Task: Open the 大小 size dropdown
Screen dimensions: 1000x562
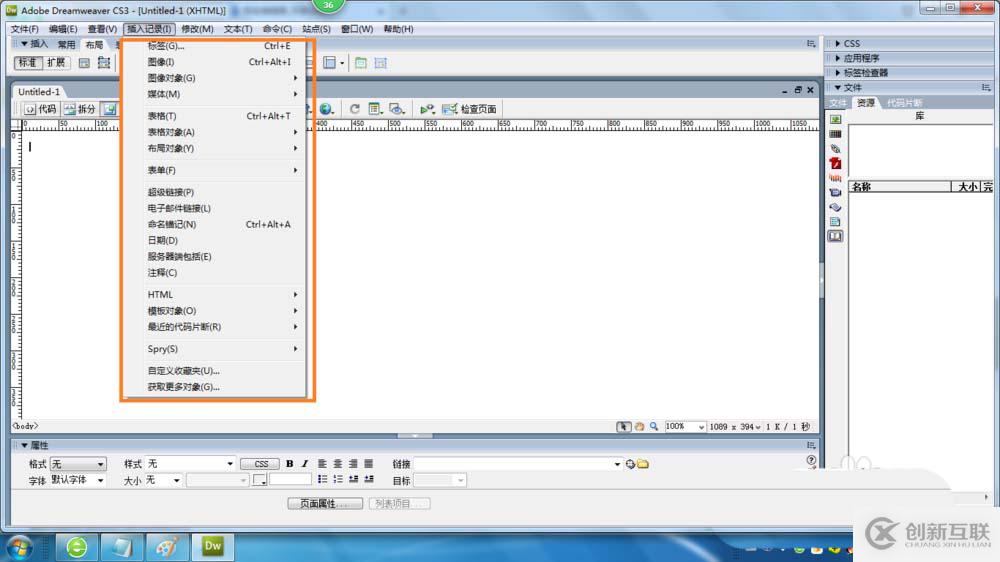Action: pyautogui.click(x=163, y=480)
